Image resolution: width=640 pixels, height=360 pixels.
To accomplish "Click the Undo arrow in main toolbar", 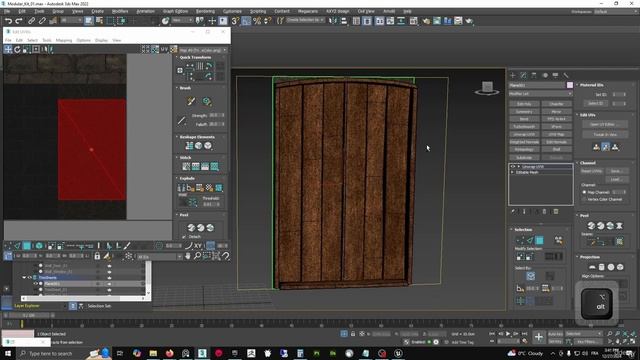I will point(8,21).
